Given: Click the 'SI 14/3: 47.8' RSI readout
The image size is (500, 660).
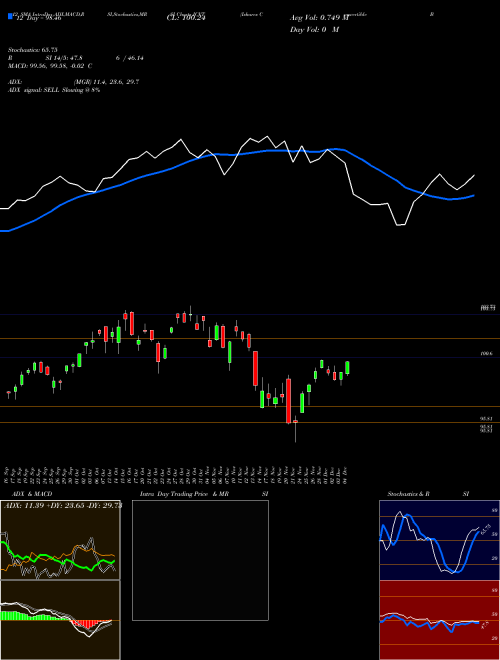Looking at the screenshot, I should (64, 58).
